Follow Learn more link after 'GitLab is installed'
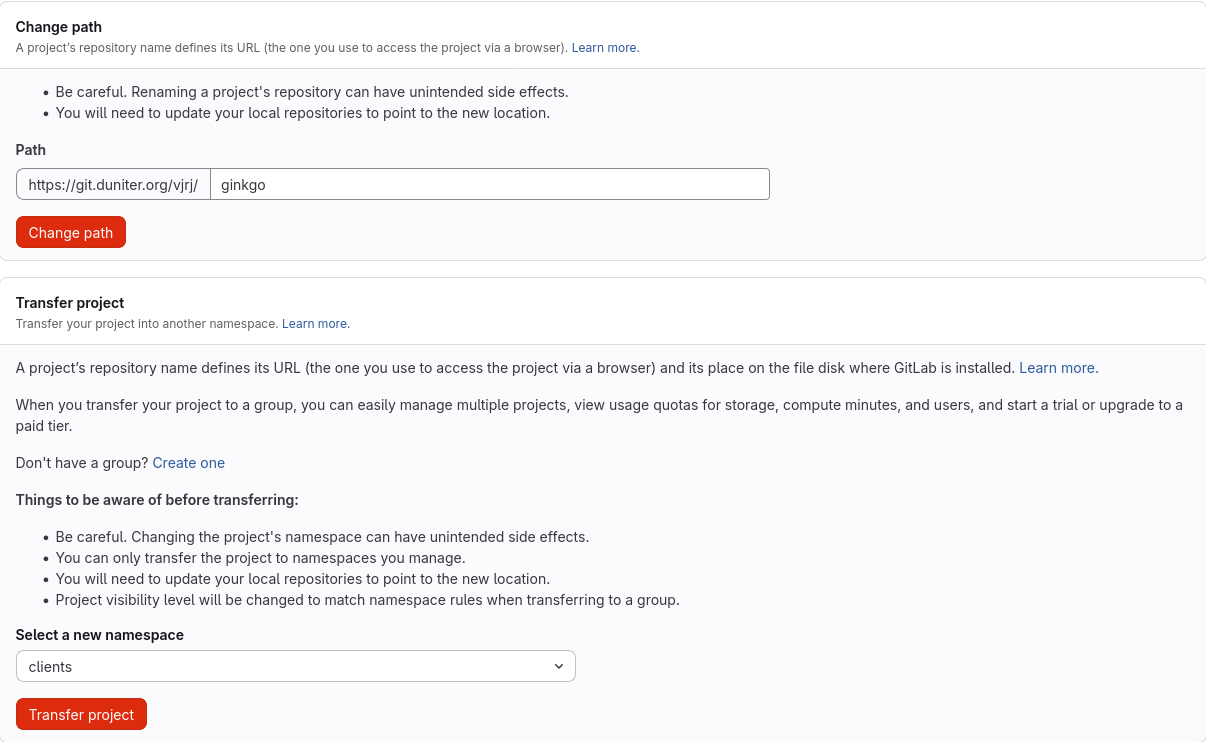 click(x=1058, y=368)
